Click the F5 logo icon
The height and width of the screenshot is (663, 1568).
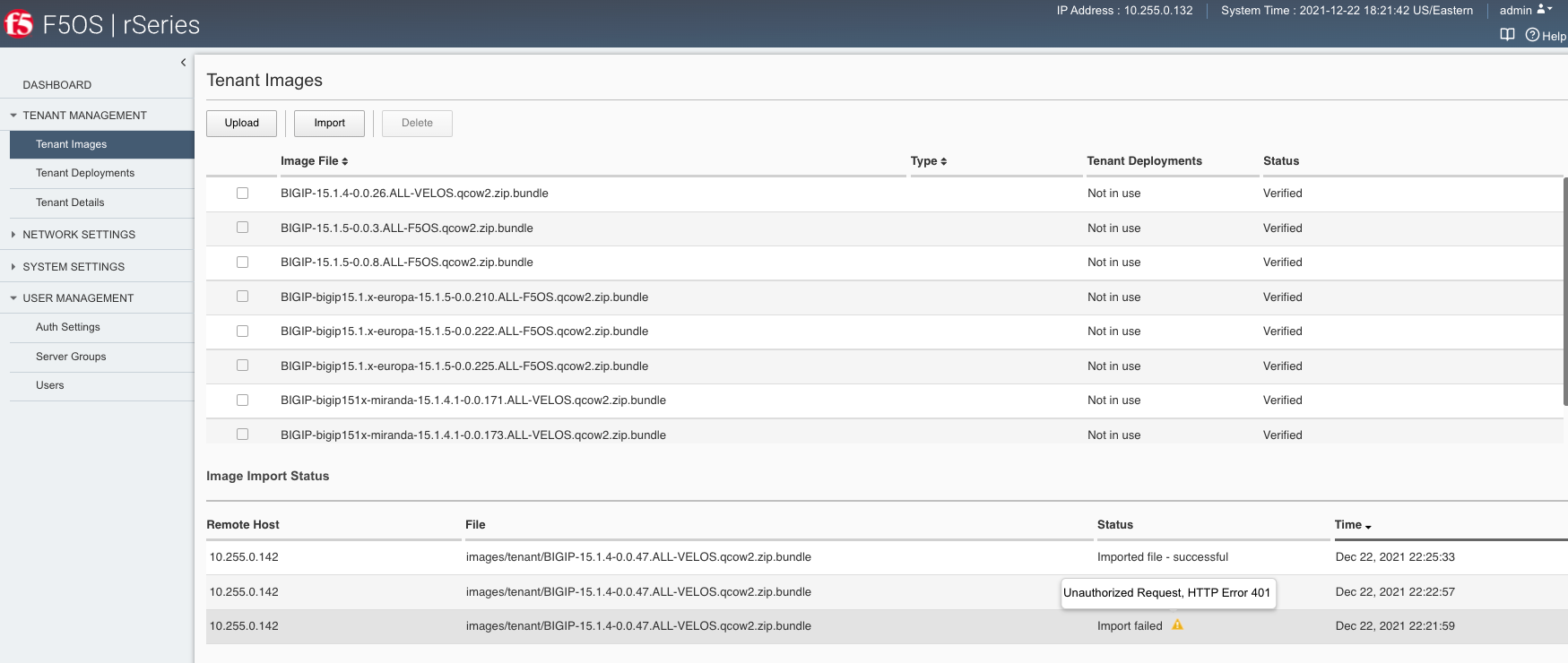[18, 24]
